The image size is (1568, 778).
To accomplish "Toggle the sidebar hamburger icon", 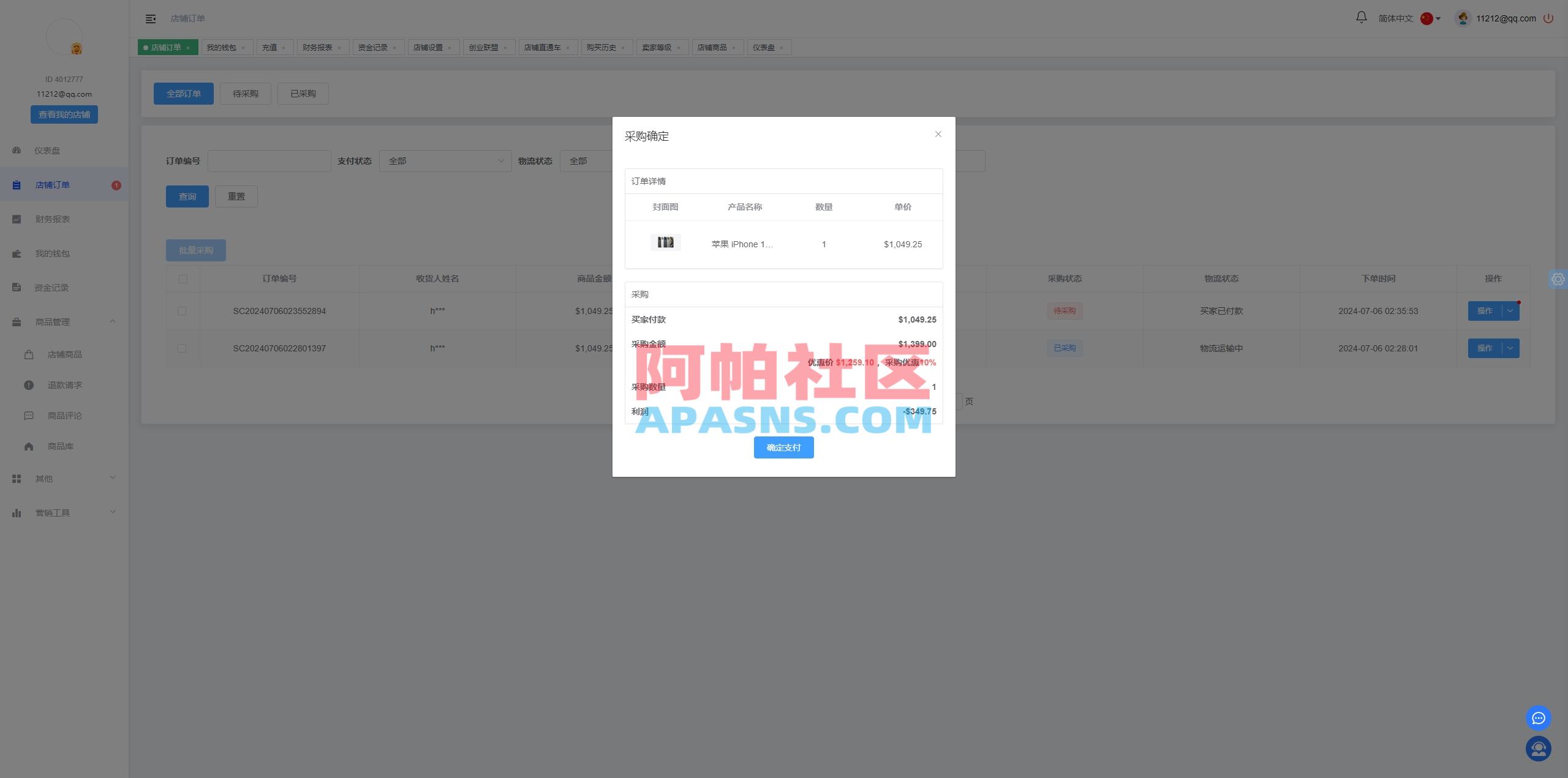I will [150, 18].
